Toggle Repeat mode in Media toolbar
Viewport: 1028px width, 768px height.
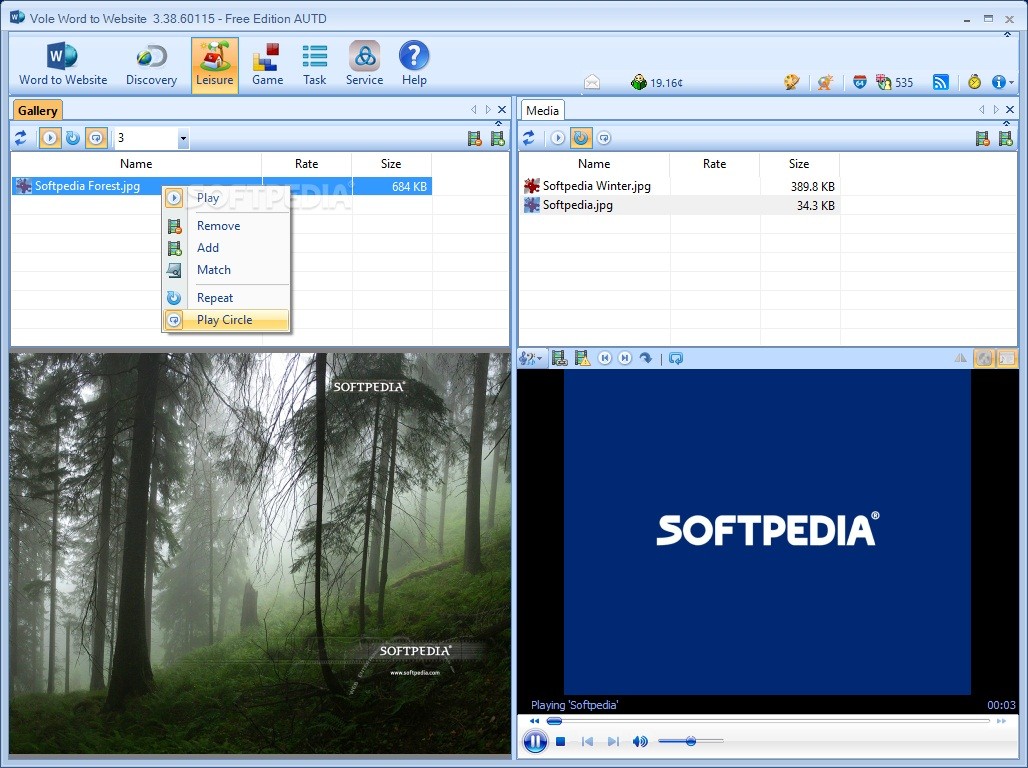(581, 138)
